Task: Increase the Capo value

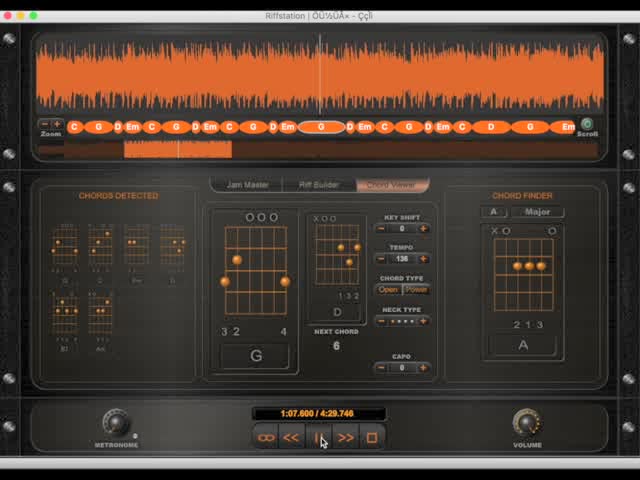Action: (x=423, y=368)
